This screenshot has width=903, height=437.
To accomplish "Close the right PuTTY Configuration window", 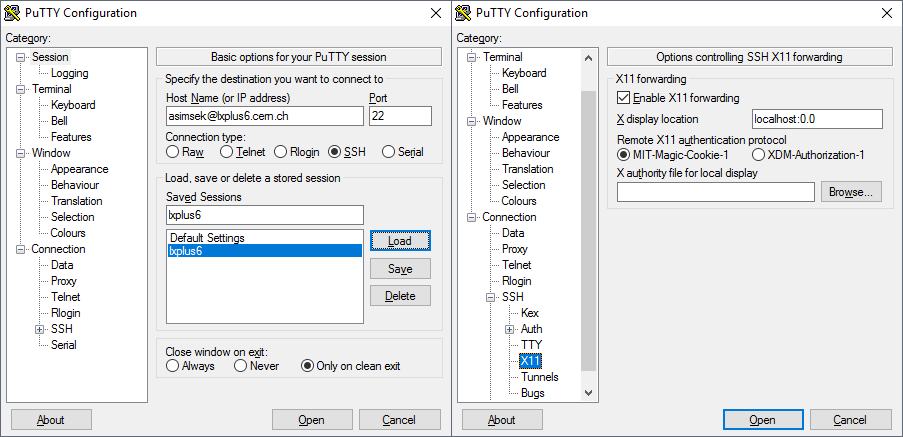I will 887,13.
